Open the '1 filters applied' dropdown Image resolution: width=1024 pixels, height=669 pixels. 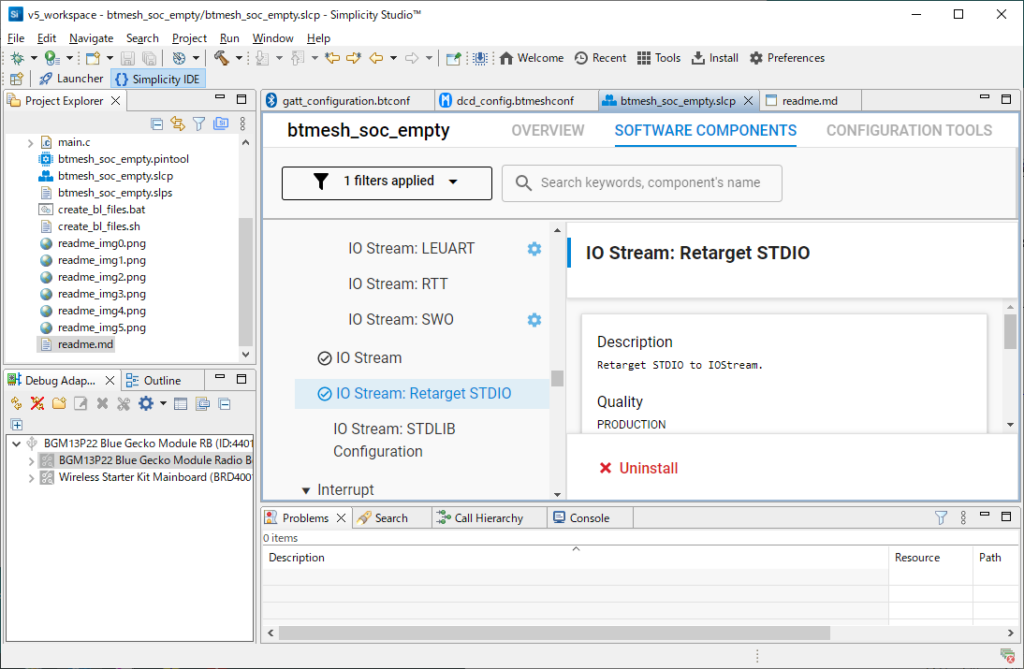pos(387,182)
